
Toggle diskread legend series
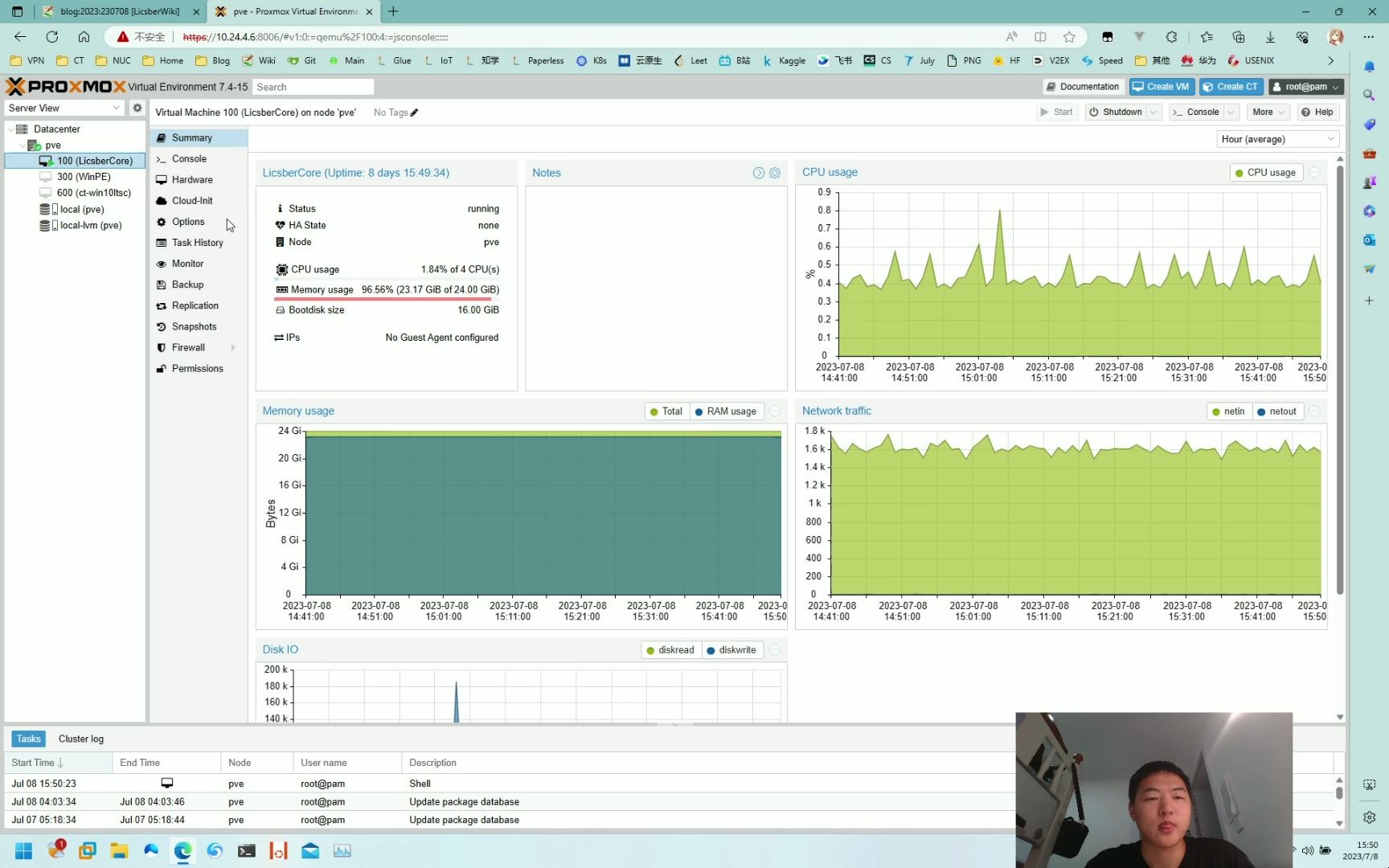[x=670, y=650]
